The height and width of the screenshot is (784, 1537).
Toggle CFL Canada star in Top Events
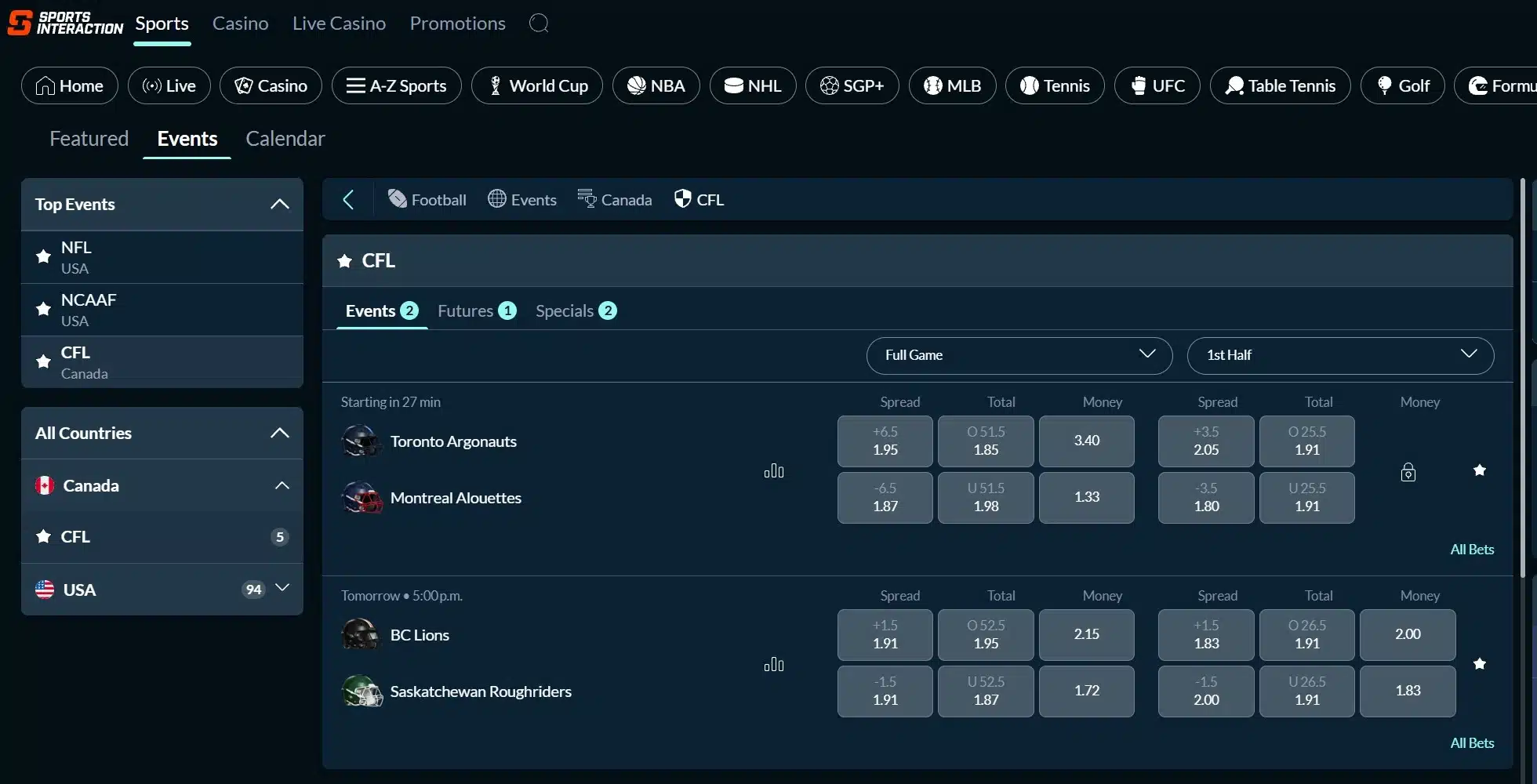point(44,361)
